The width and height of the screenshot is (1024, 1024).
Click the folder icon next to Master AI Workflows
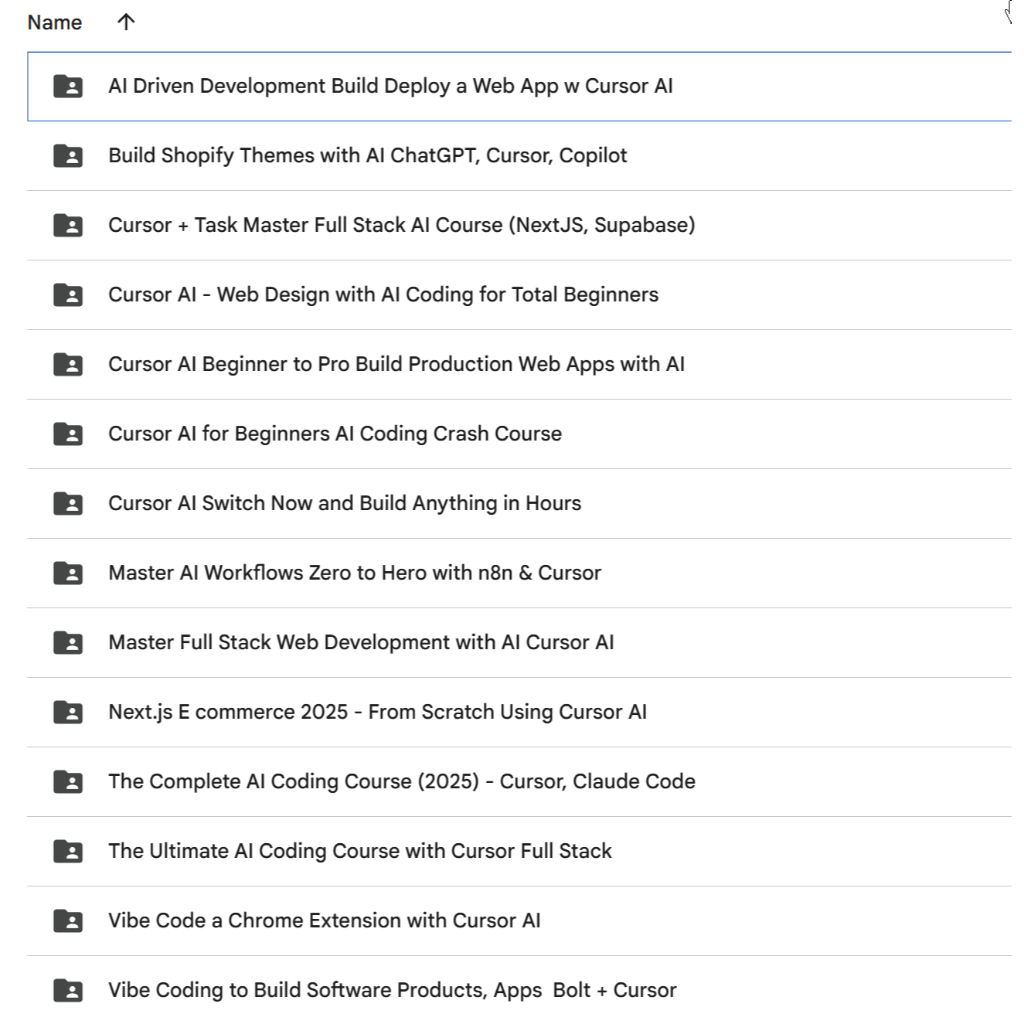[x=67, y=572]
